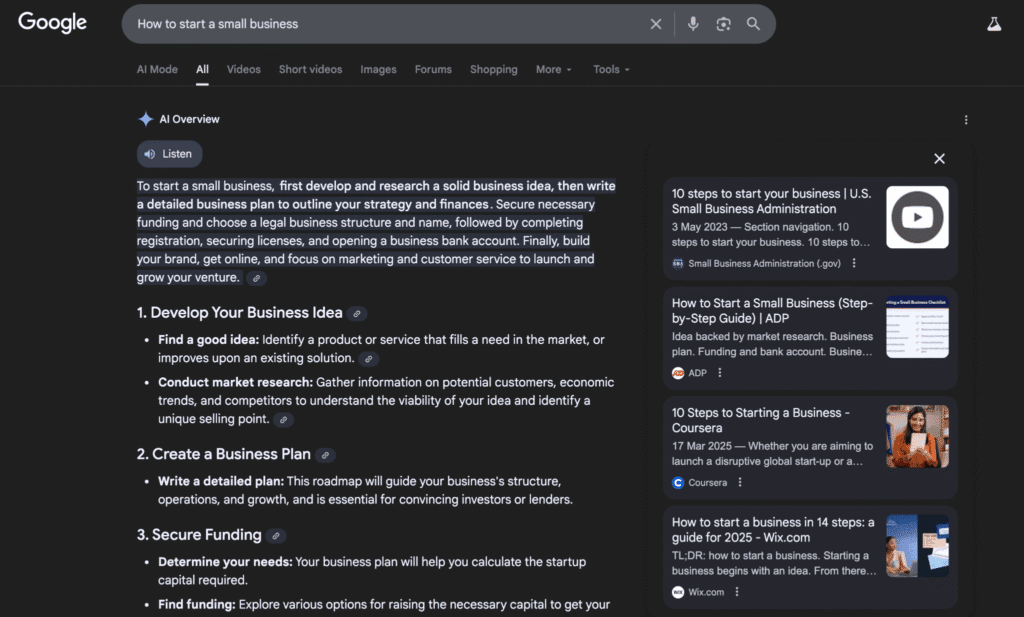Open Wix.com 14 steps guide link
1024x617 pixels.
[772, 529]
